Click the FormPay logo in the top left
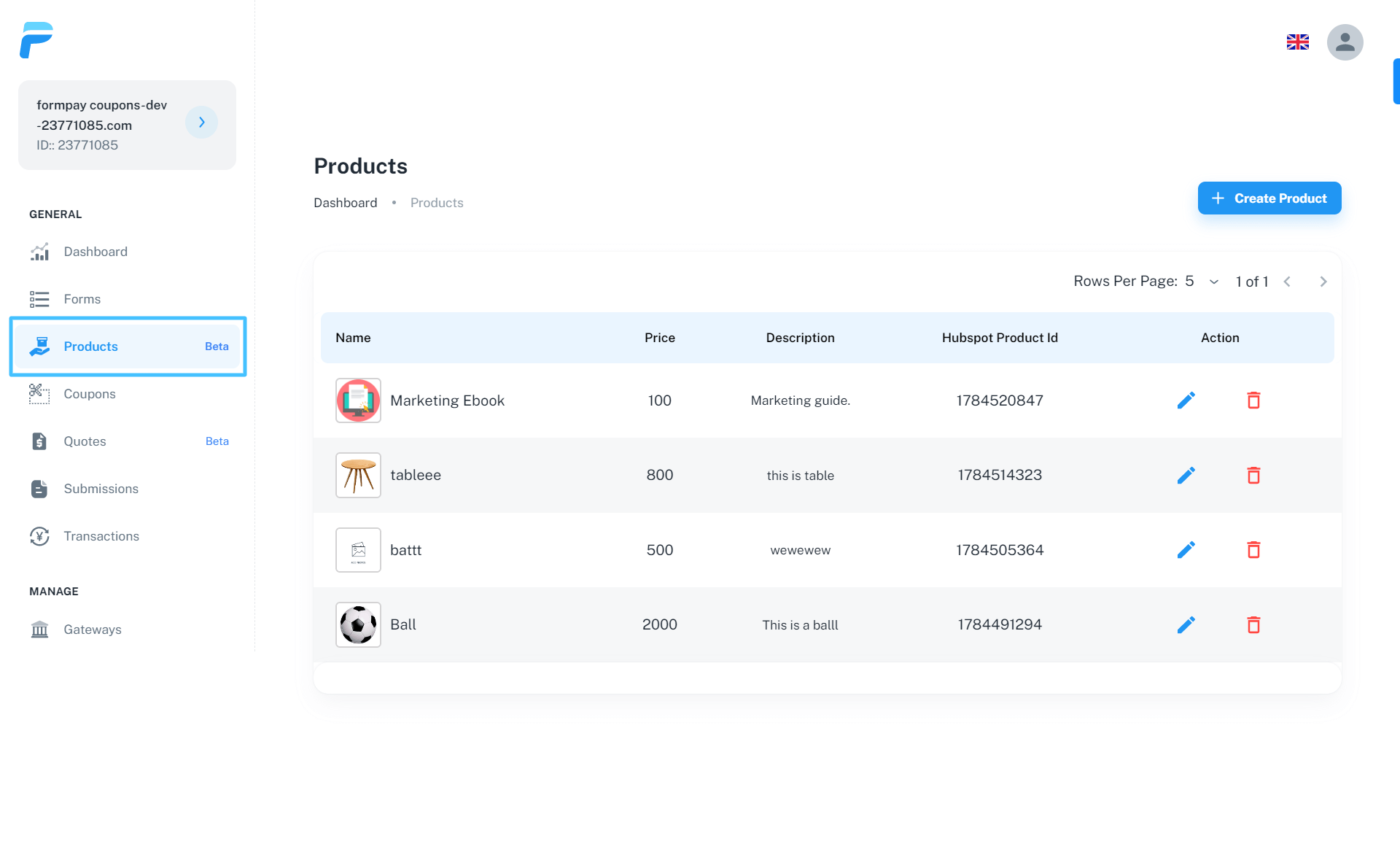Image resolution: width=1400 pixels, height=844 pixels. click(x=36, y=41)
